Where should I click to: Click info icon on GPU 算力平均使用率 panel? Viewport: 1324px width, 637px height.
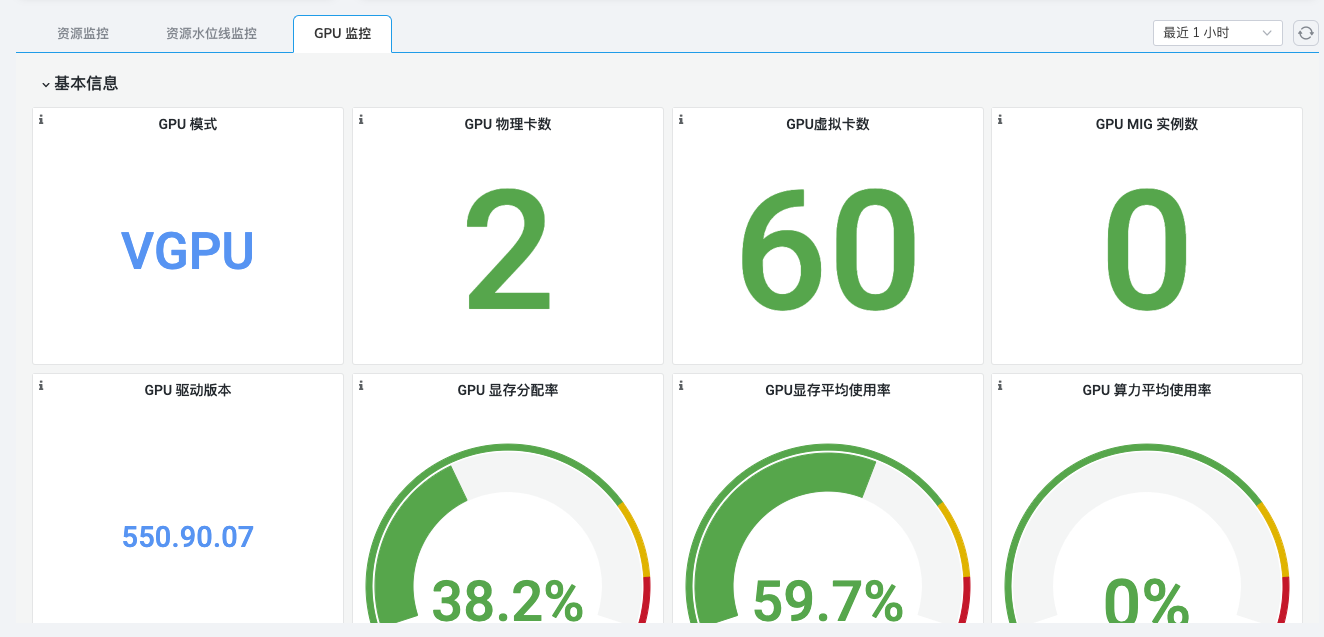pos(1000,385)
